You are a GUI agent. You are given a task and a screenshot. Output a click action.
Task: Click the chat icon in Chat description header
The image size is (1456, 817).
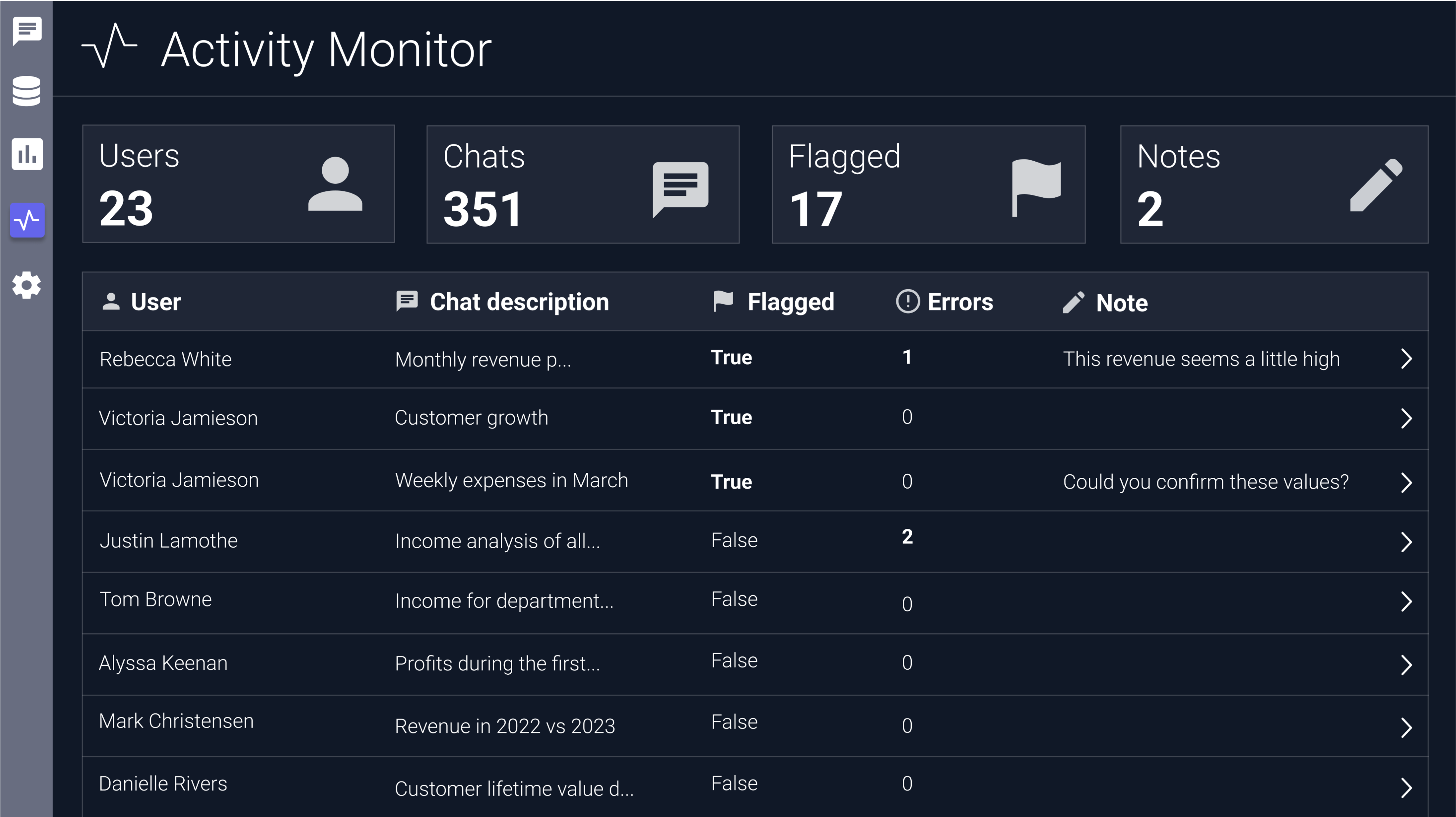407,301
